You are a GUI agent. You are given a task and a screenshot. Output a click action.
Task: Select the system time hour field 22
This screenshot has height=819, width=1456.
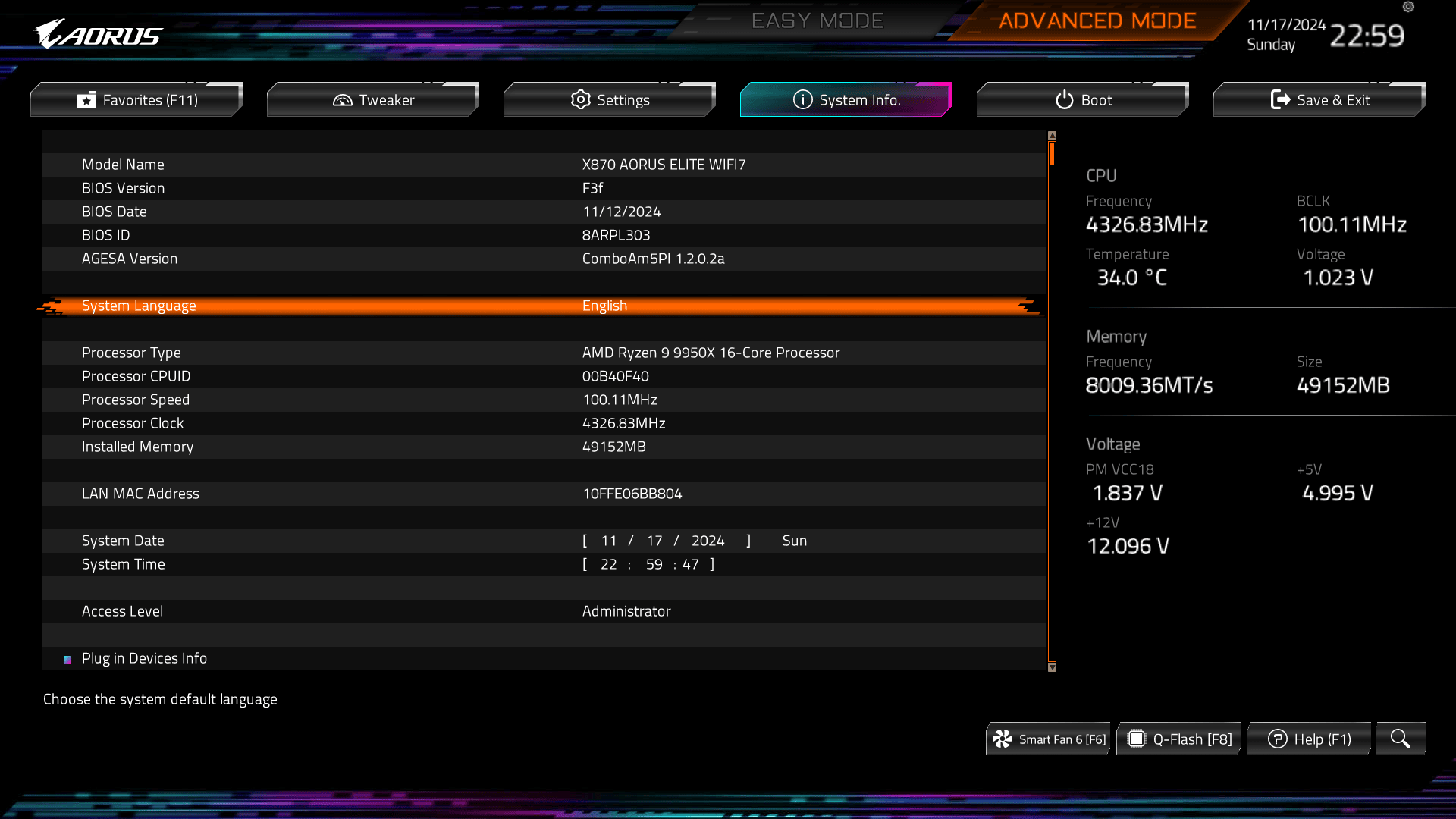coord(608,564)
